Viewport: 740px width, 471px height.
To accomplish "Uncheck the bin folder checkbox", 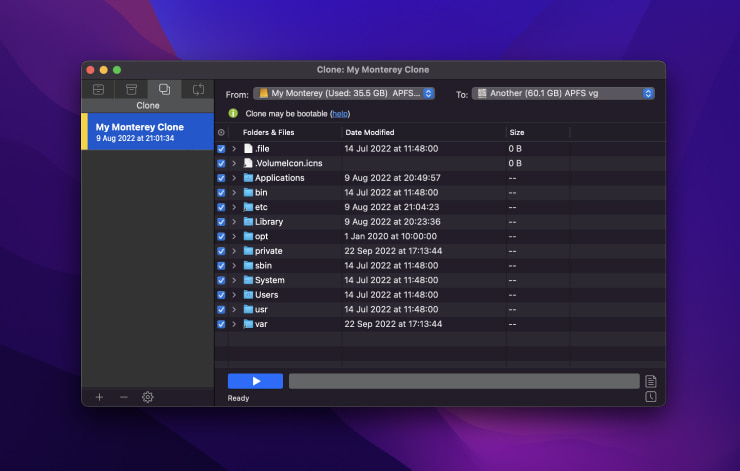I will click(221, 193).
